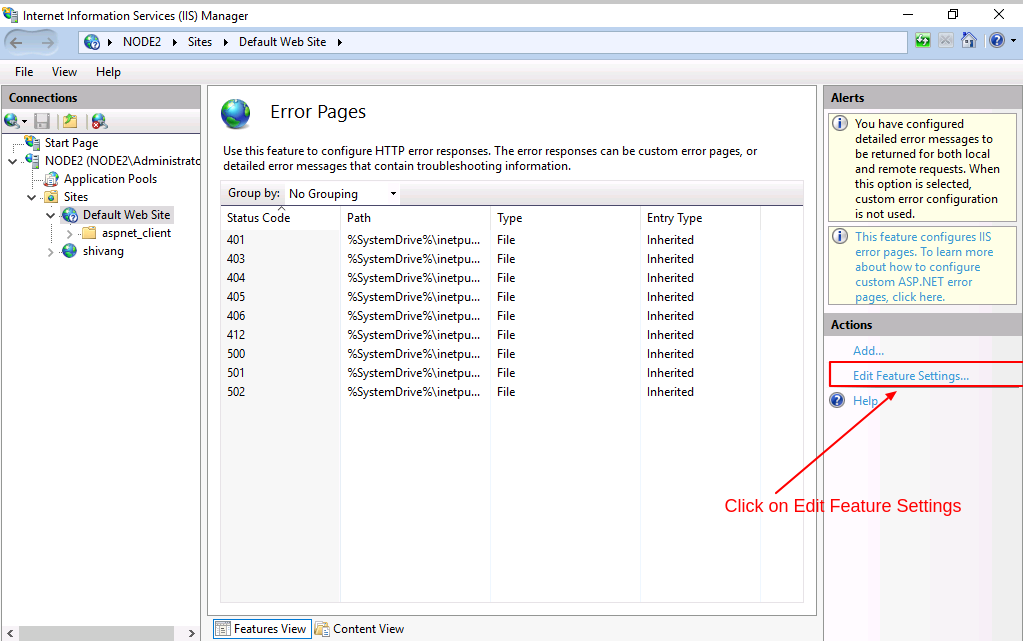1023x641 pixels.
Task: Open the Group by No Grouping dropdown
Action: coord(343,194)
